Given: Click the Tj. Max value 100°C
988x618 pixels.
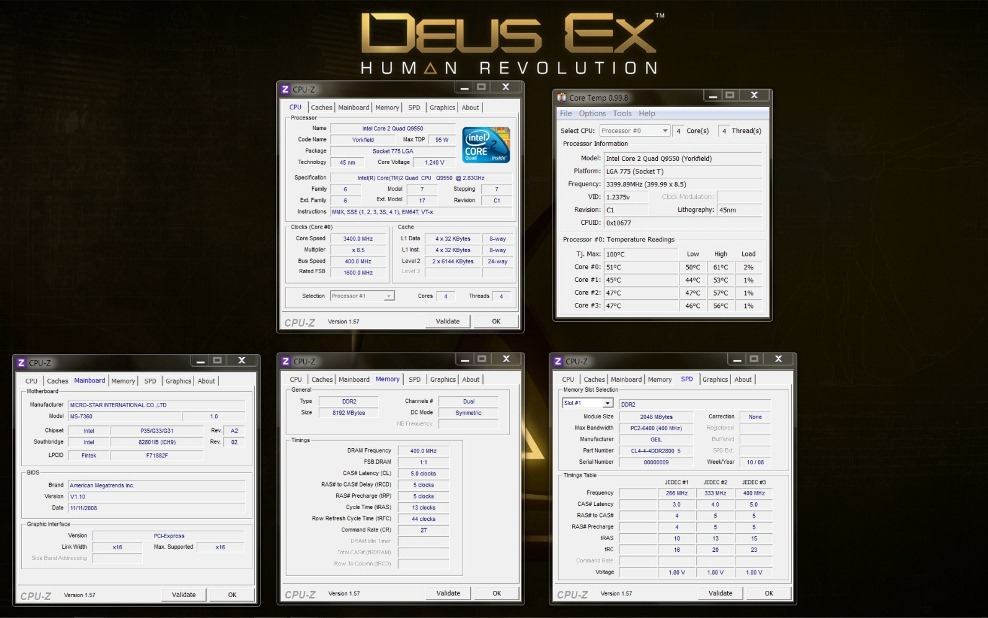Looking at the screenshot, I should click(641, 255).
